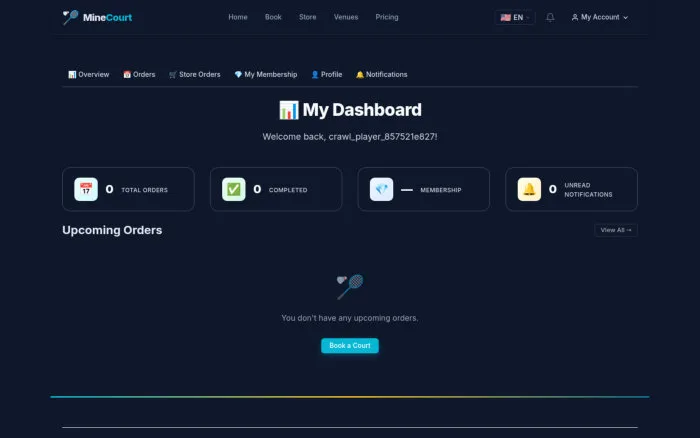Click View All for upcoming orders
Viewport: 700px width, 438px height.
pyautogui.click(x=616, y=230)
